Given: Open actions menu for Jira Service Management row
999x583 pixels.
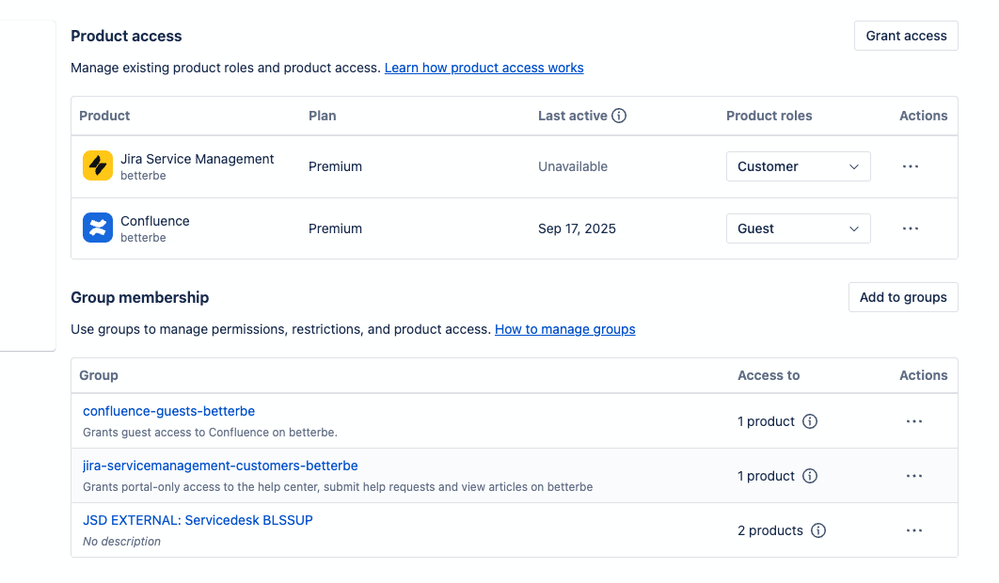Looking at the screenshot, I should click(910, 166).
